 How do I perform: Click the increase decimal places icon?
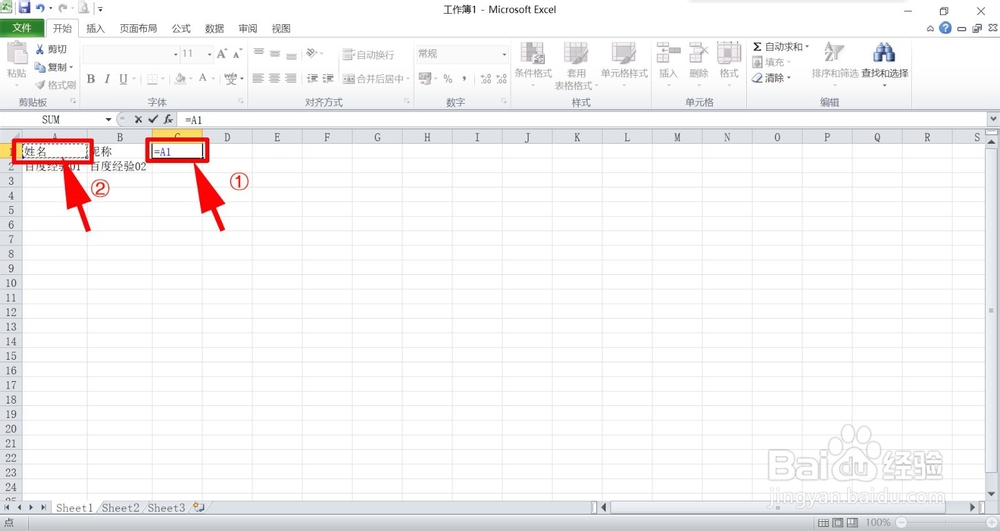tap(486, 79)
